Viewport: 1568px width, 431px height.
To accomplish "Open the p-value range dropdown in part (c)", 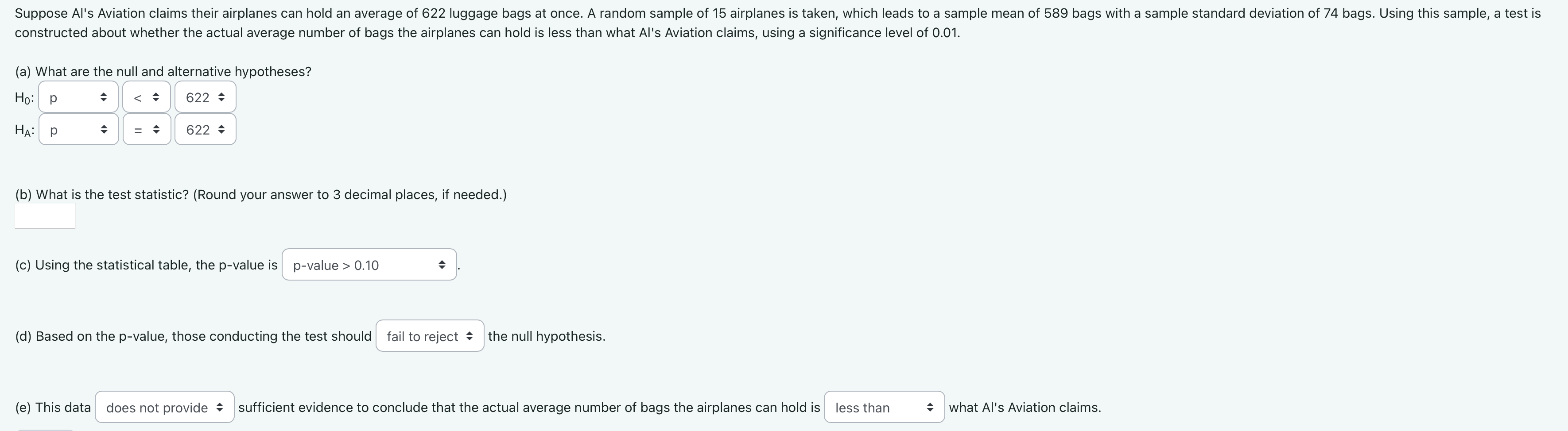I will (x=369, y=265).
